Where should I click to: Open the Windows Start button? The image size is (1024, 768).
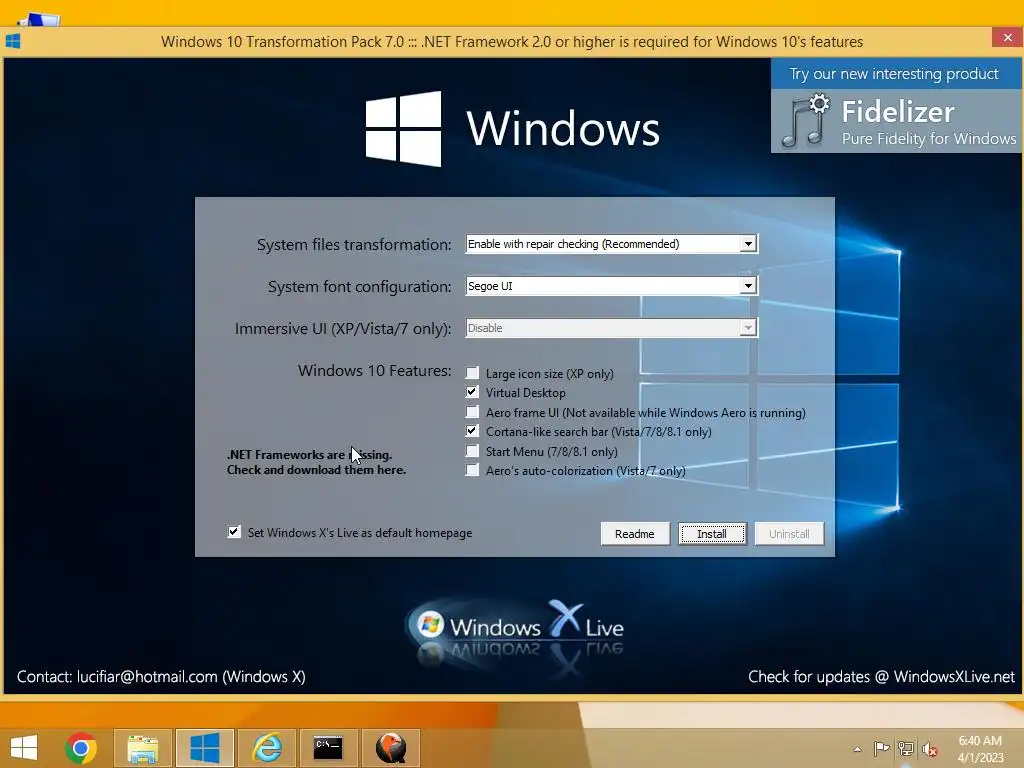click(24, 748)
